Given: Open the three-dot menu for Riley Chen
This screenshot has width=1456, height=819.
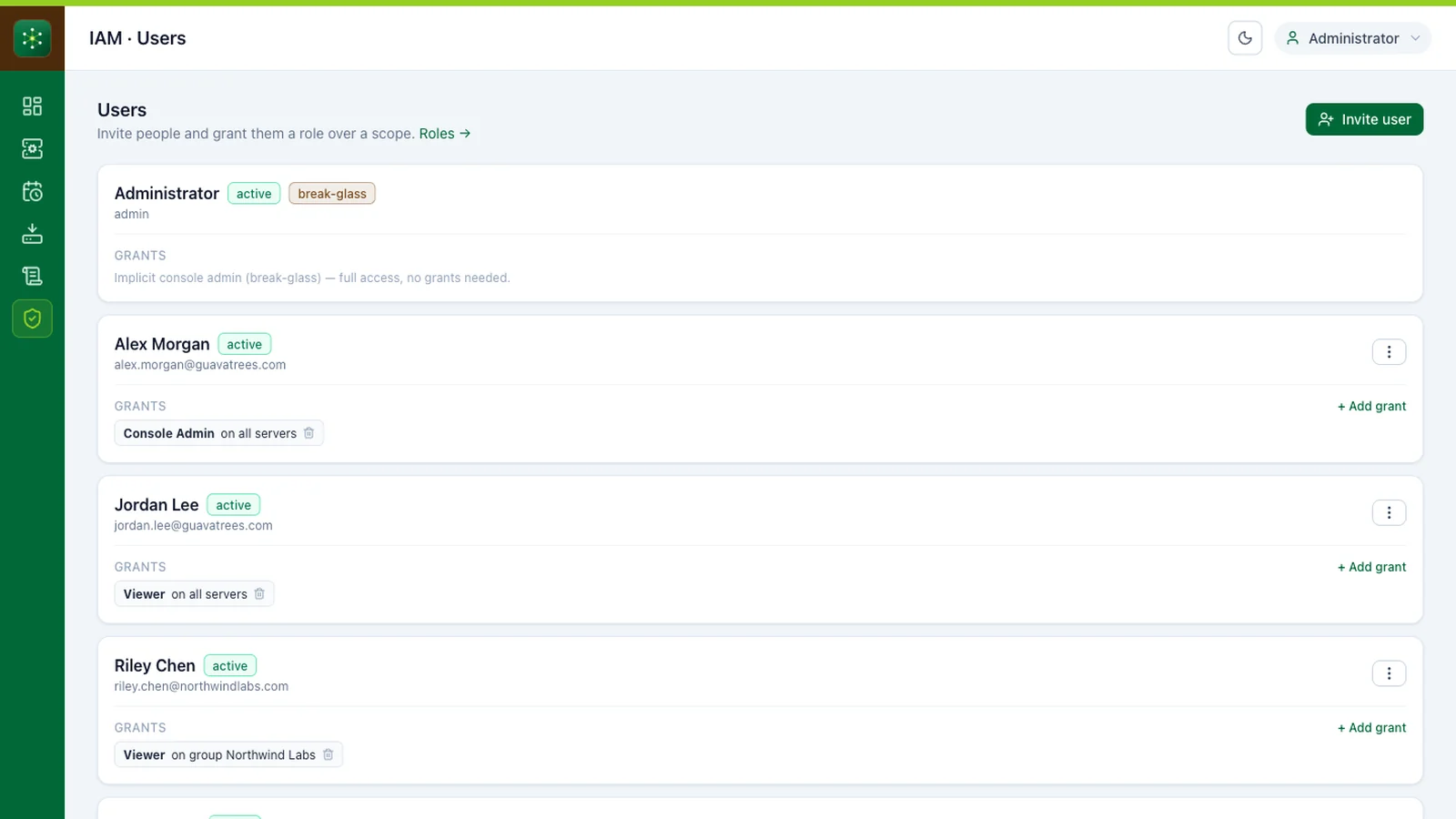Looking at the screenshot, I should [x=1389, y=673].
